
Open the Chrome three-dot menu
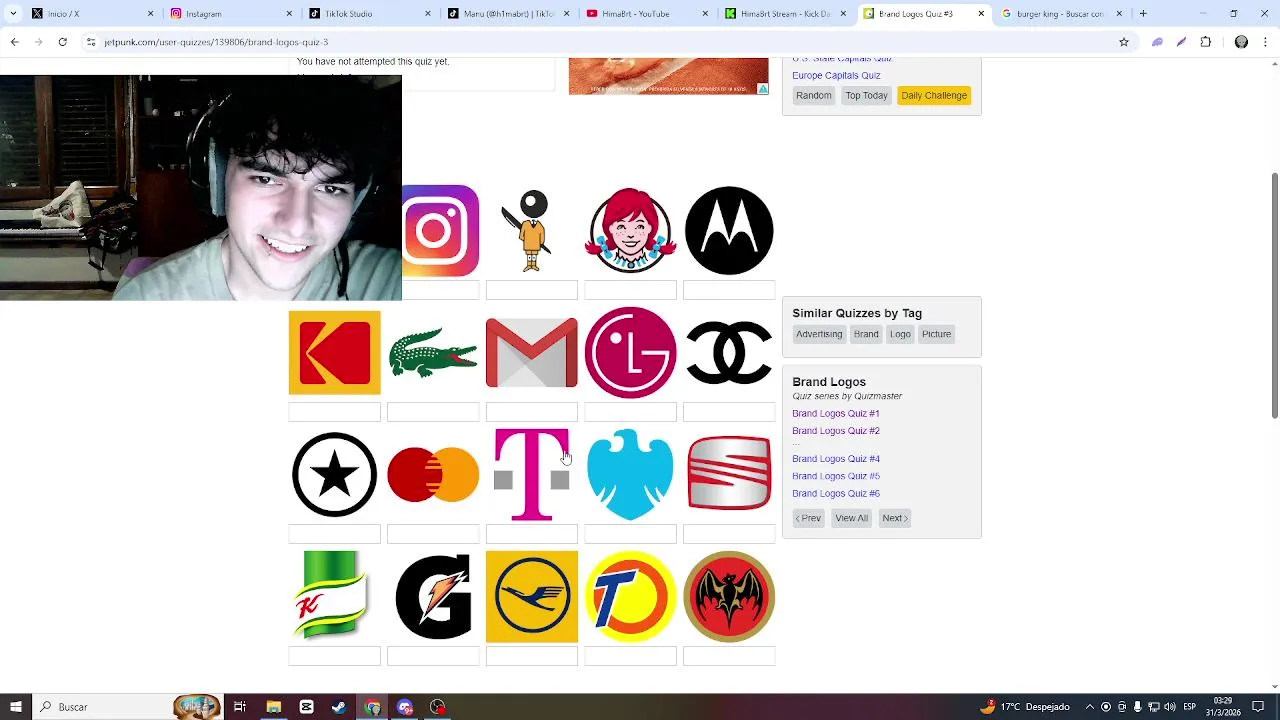click(x=1266, y=42)
